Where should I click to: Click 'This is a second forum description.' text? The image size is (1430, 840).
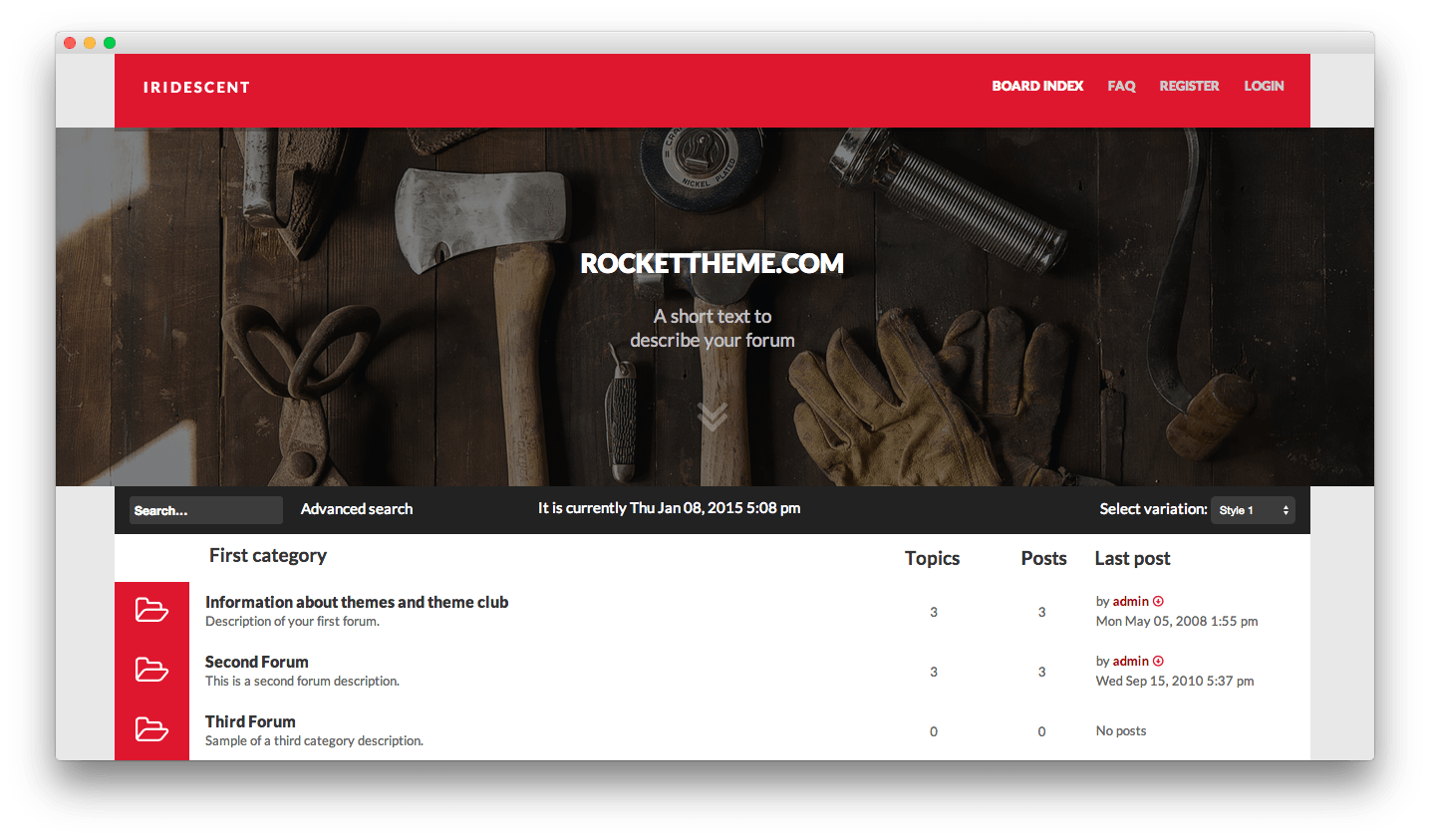[x=302, y=682]
